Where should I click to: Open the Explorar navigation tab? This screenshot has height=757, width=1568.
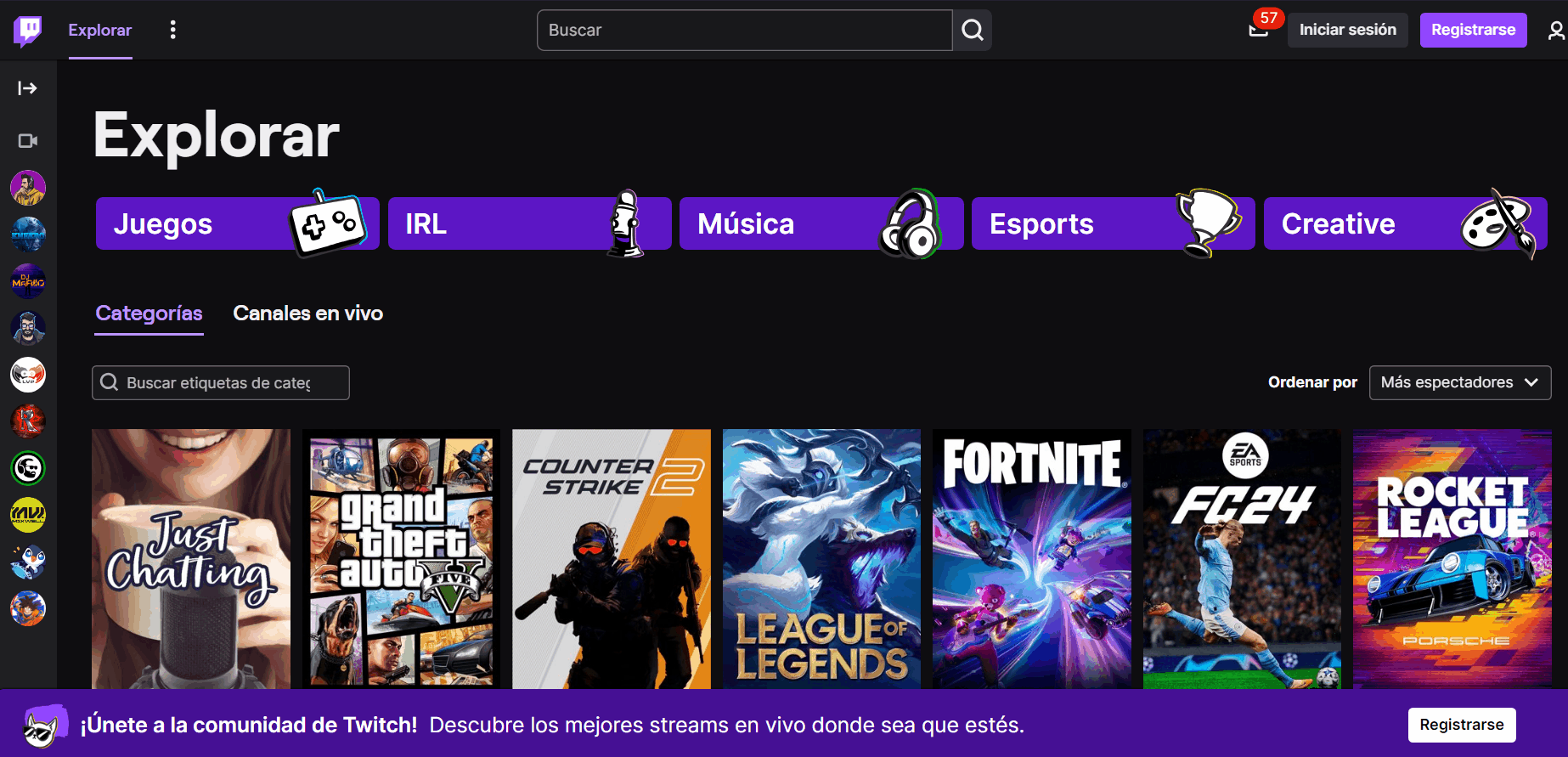100,31
